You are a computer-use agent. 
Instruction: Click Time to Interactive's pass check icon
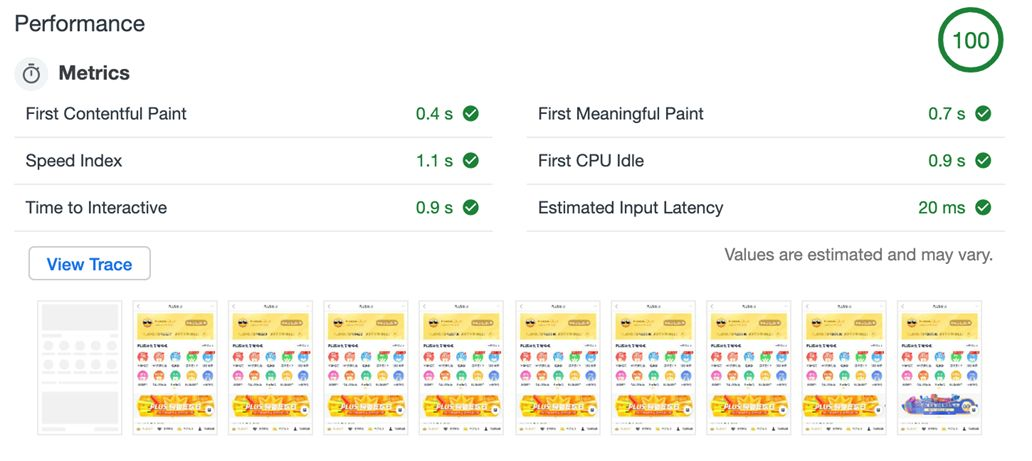[470, 208]
